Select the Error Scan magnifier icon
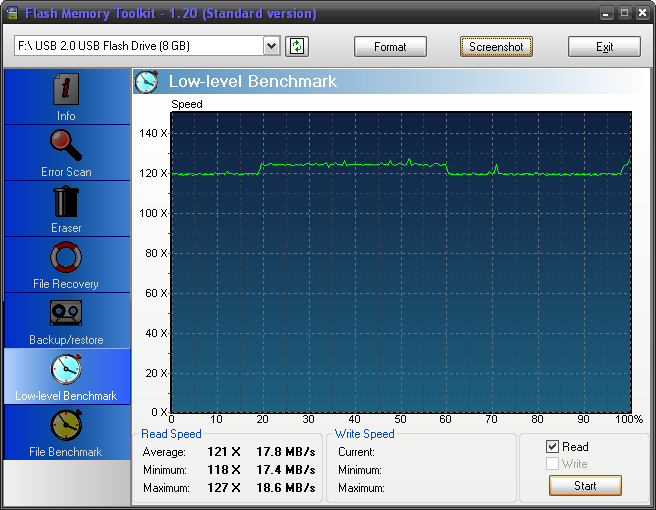 66,145
